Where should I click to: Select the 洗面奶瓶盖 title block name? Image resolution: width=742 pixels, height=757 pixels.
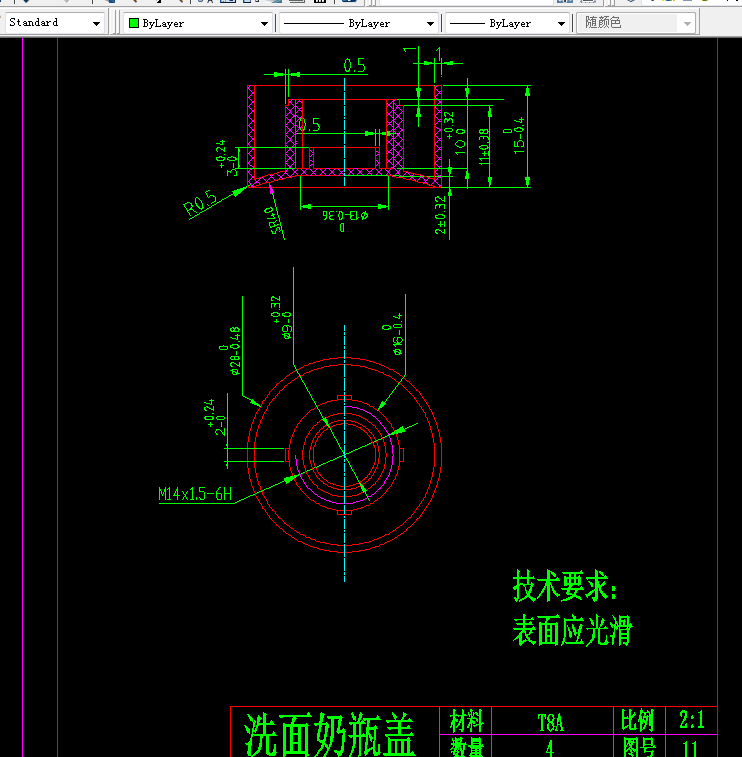pos(330,734)
